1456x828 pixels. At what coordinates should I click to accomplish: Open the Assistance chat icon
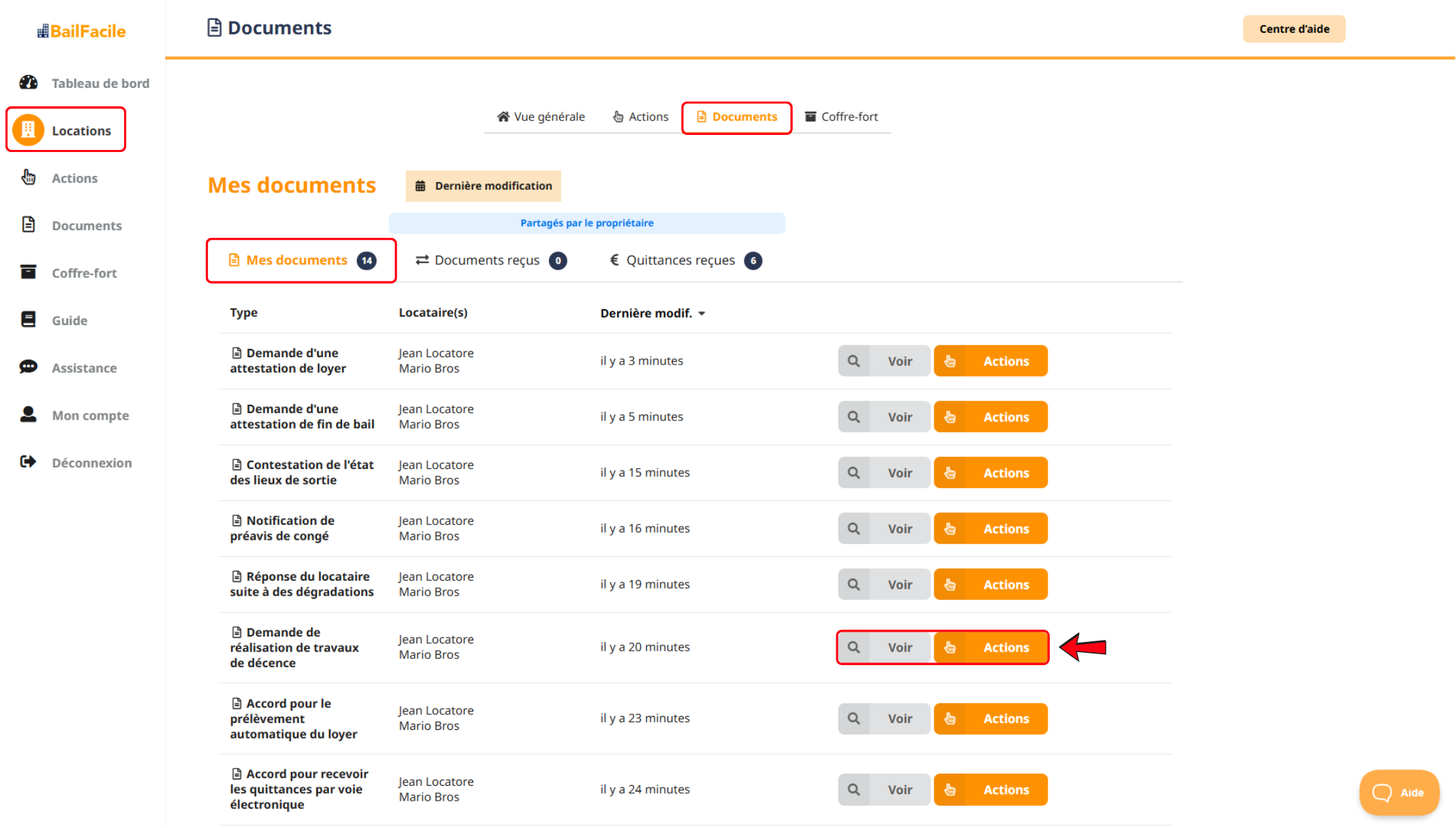coord(29,367)
